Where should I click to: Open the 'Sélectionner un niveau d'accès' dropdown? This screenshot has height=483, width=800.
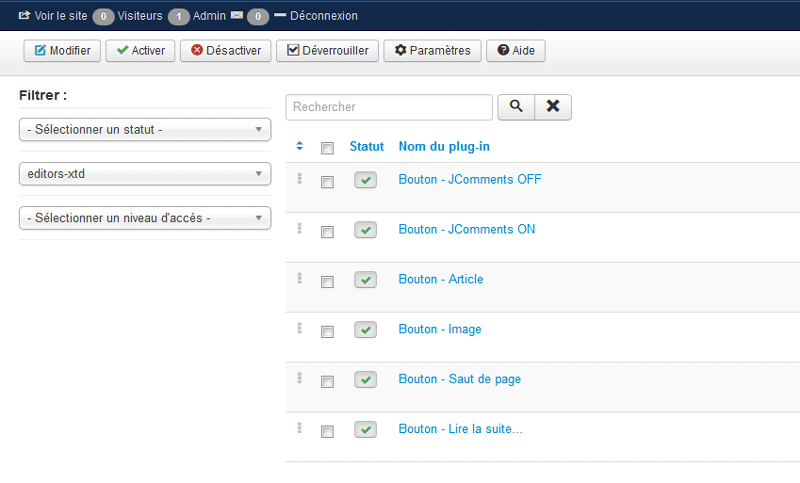[x=145, y=218]
